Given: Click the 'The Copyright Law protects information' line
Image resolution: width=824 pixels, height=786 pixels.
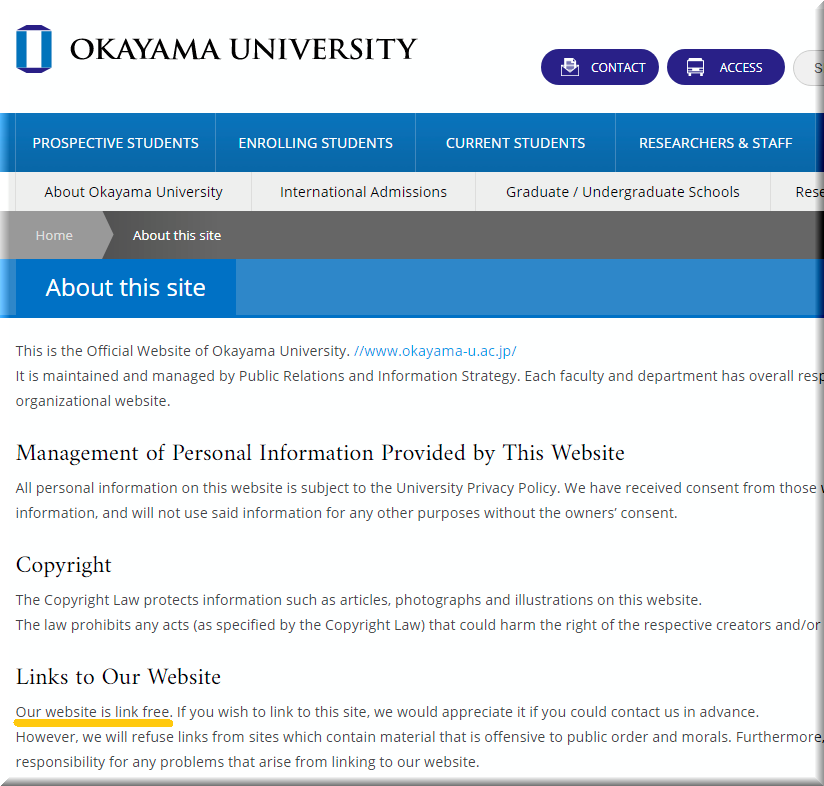Looking at the screenshot, I should 359,600.
